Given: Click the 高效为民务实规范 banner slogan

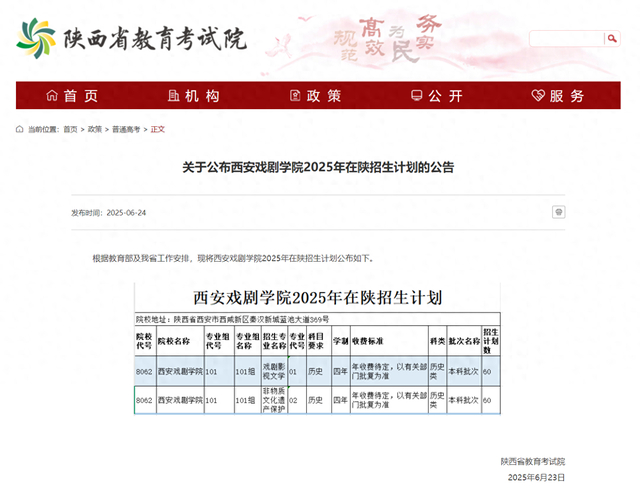Looking at the screenshot, I should coord(388,39).
